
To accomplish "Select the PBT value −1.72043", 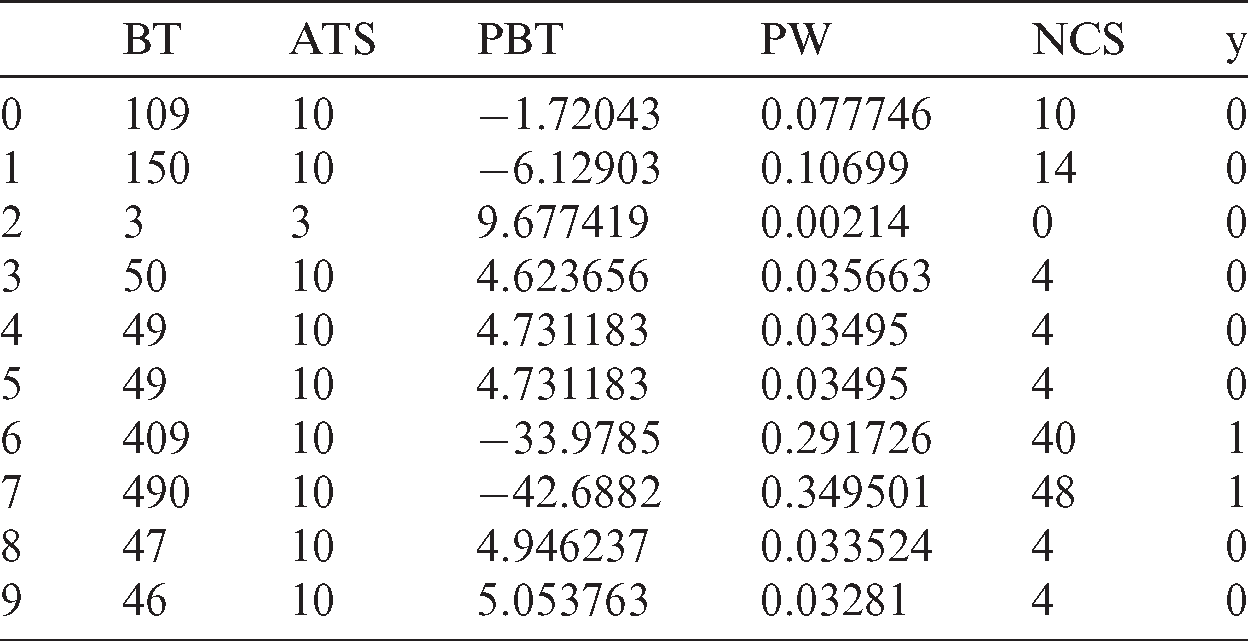I will tap(569, 116).
